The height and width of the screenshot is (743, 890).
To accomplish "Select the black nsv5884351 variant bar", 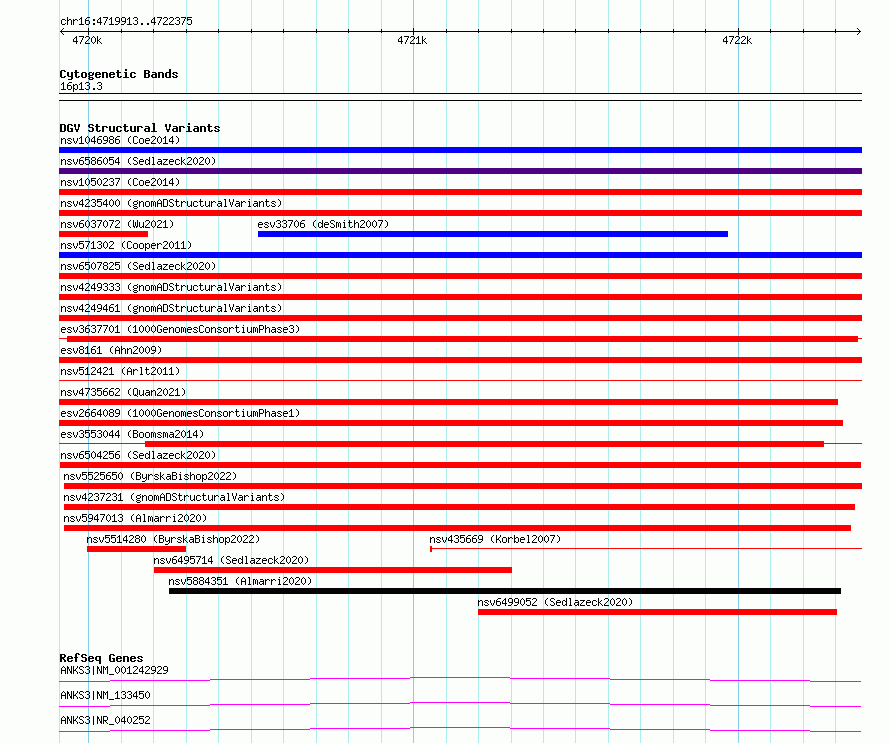I will (x=505, y=591).
